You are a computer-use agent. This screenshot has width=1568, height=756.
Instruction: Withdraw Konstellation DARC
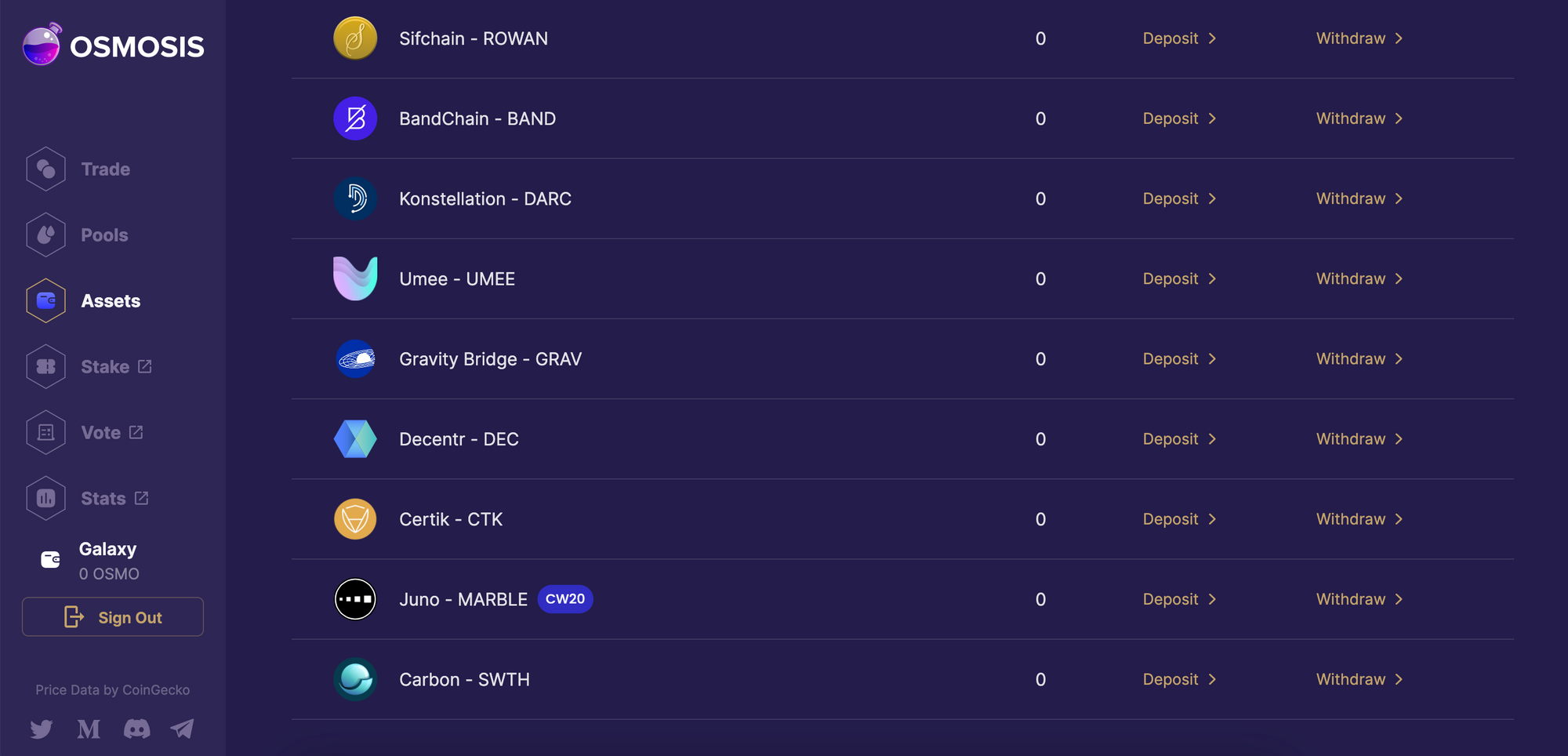pyautogui.click(x=1359, y=198)
